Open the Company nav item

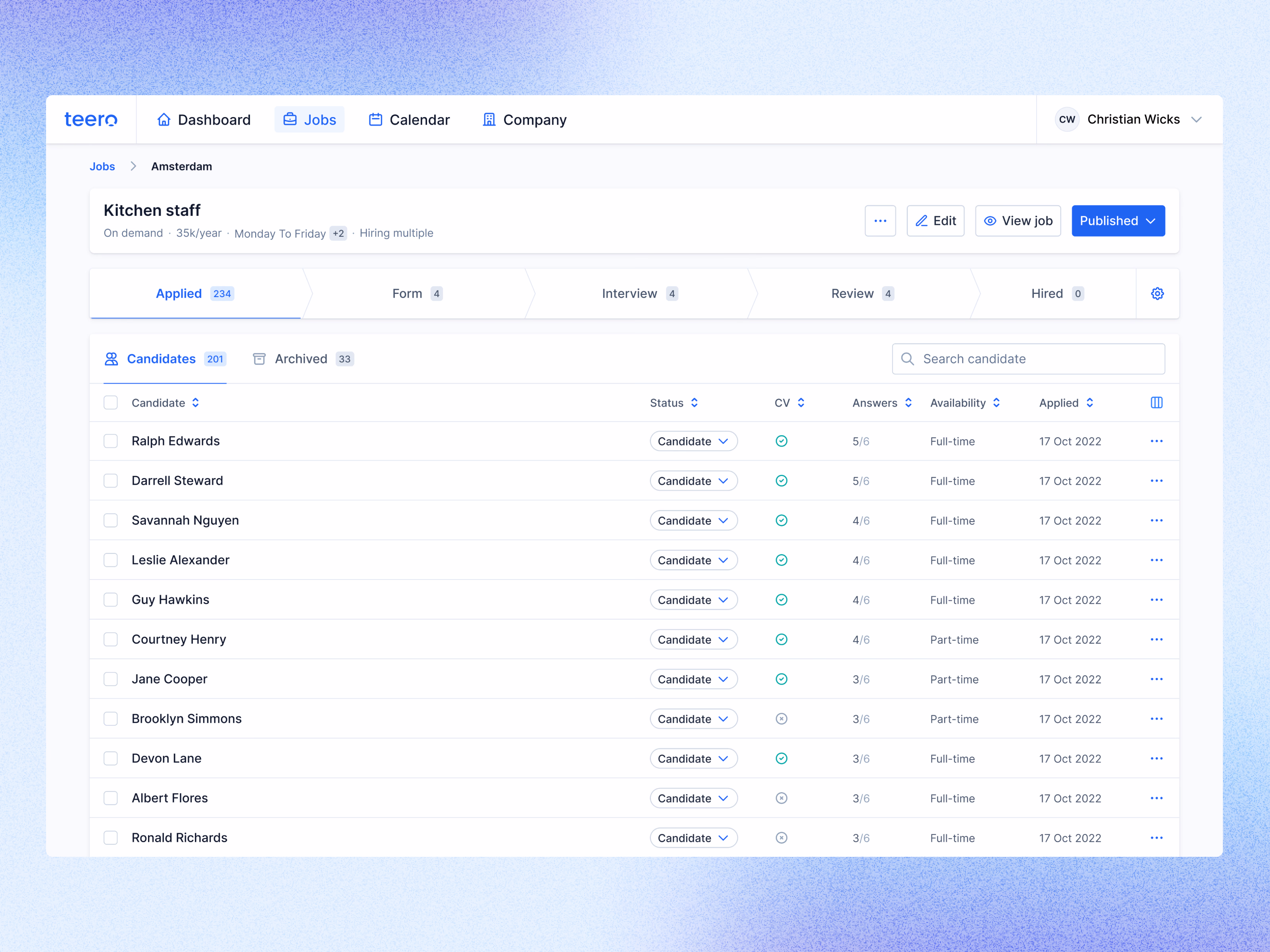coord(524,119)
